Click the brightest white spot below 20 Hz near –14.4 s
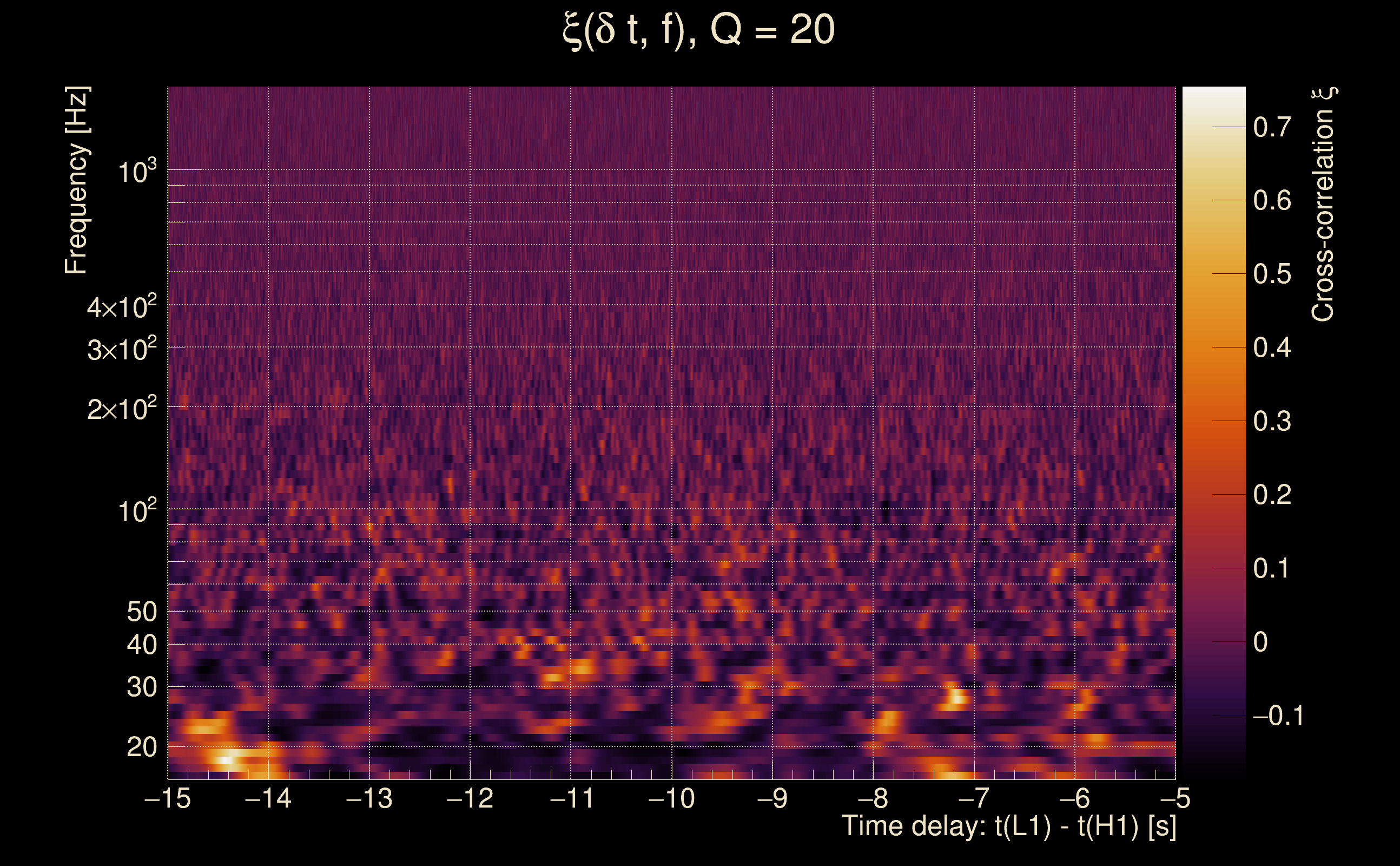Image resolution: width=1400 pixels, height=866 pixels. click(224, 760)
